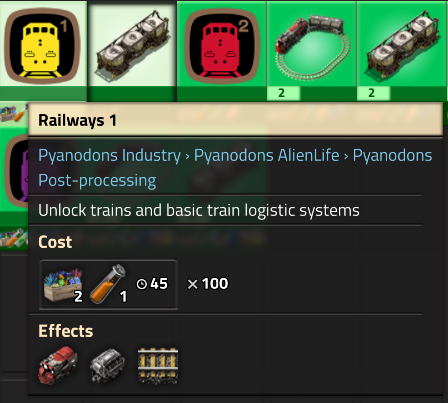This screenshot has height=403, width=448.
Task: Click the level 2 badge under rightmost wagon
Action: [373, 93]
